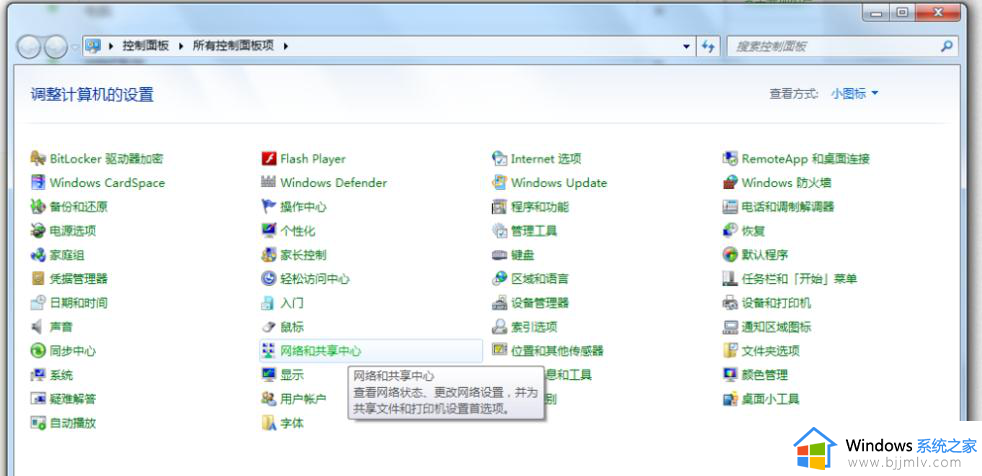
Task: Click 控制面板 in the address breadcrumb
Action: (x=145, y=46)
